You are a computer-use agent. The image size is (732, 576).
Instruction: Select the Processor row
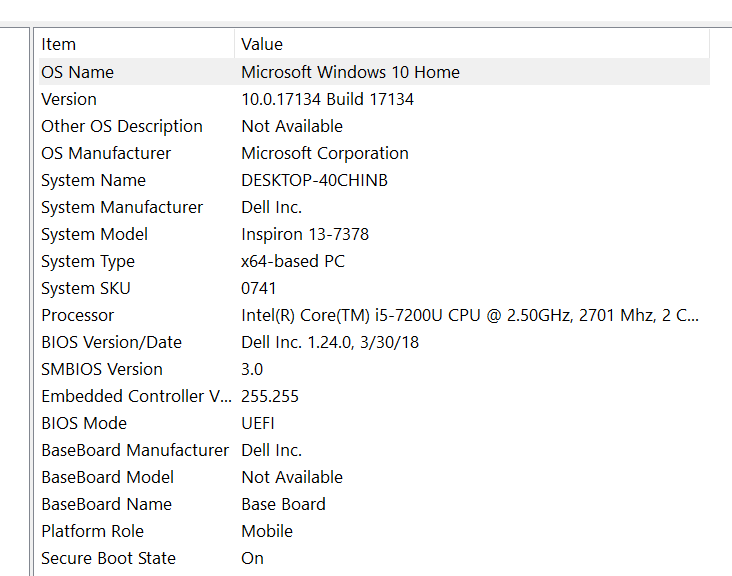tap(77, 315)
